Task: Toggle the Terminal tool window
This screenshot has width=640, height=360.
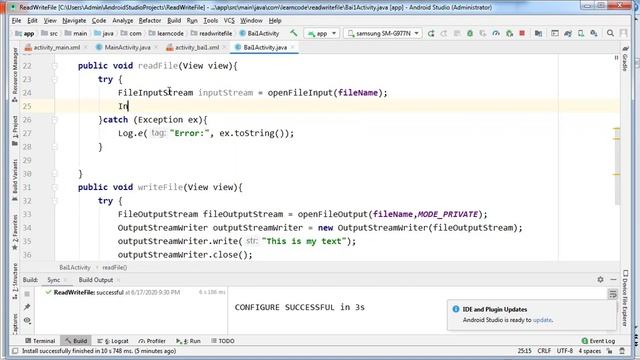Action: click(x=40, y=340)
